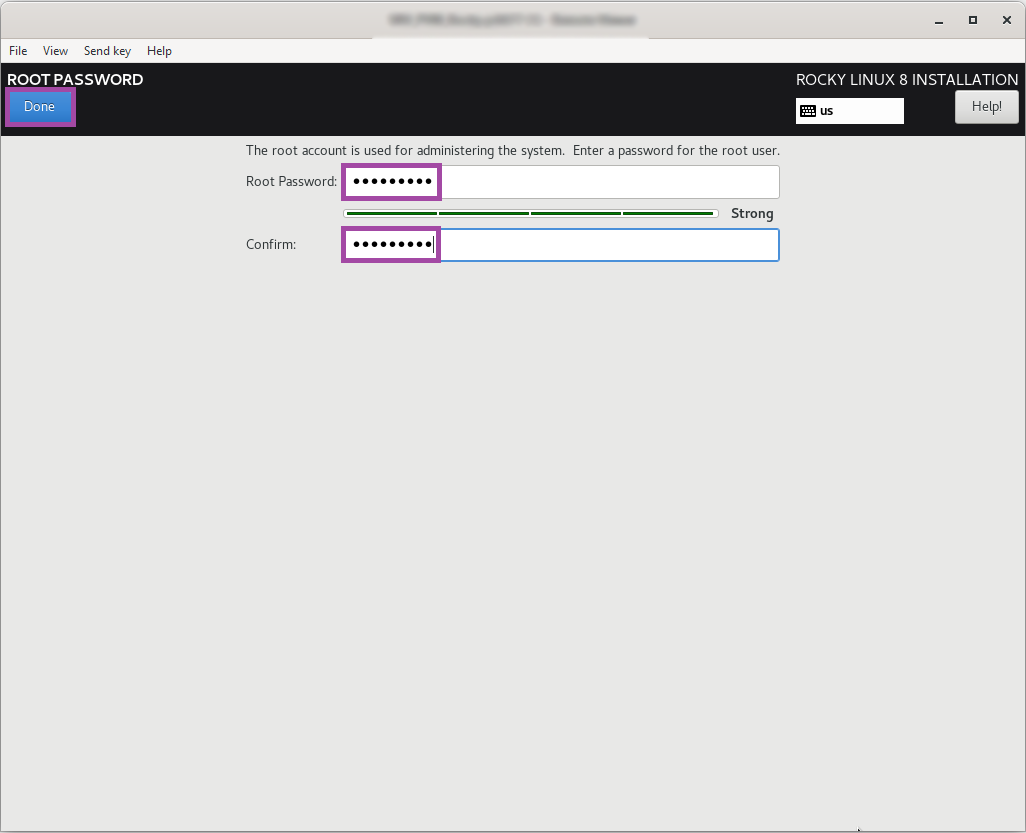Click the Confirm: label

coord(271,244)
